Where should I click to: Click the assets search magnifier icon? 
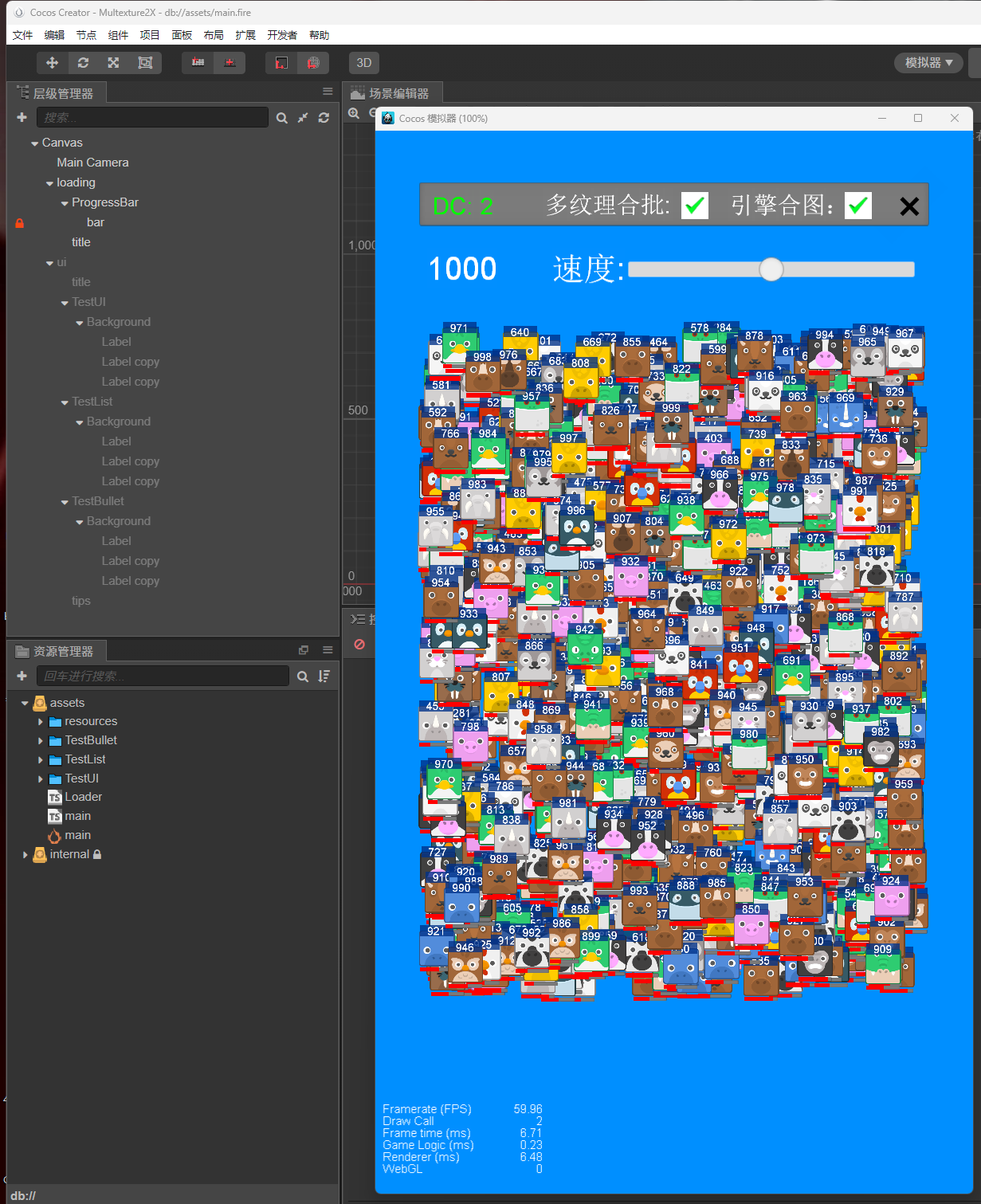pos(303,677)
